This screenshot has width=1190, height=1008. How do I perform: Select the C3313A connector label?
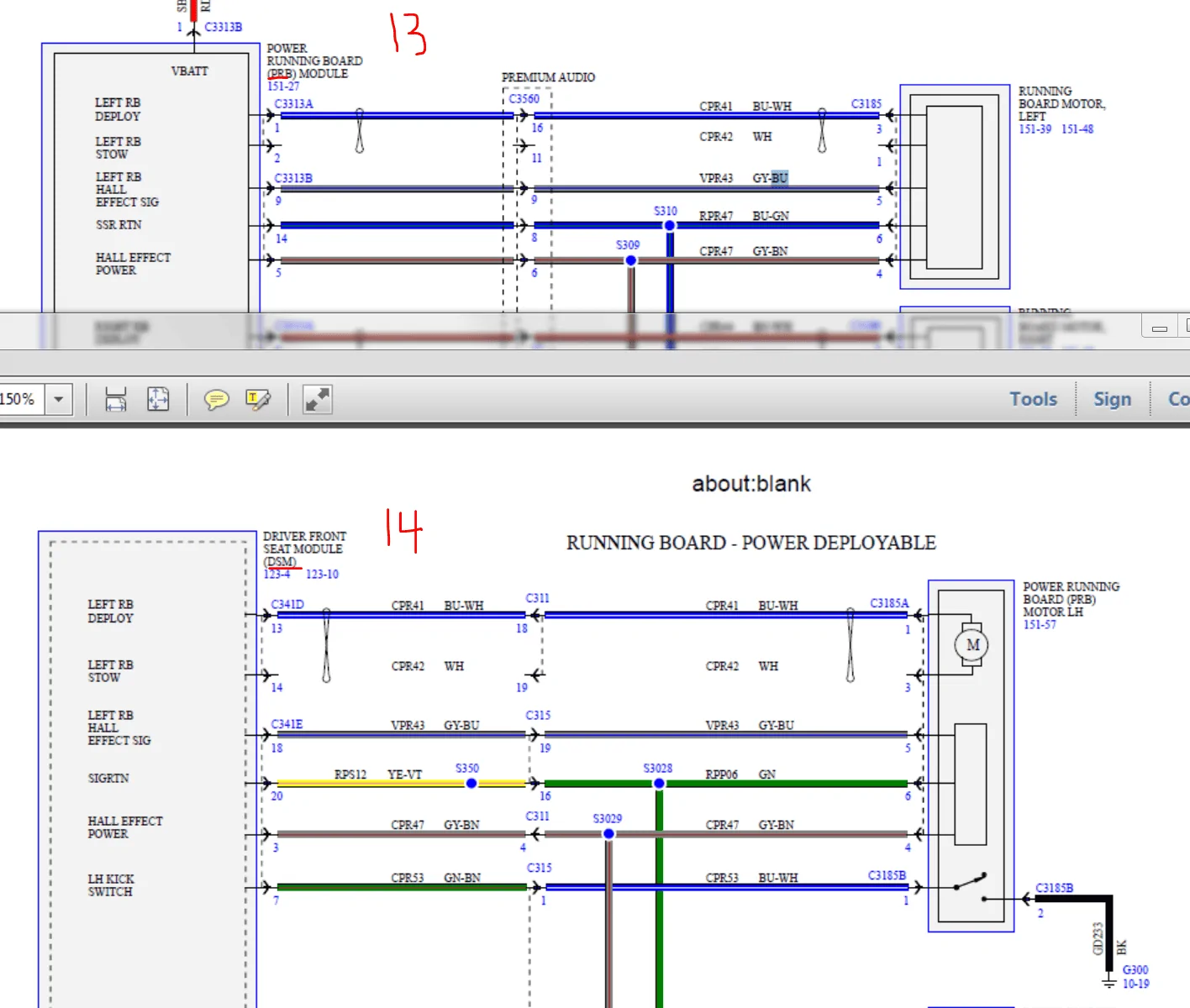[x=293, y=104]
